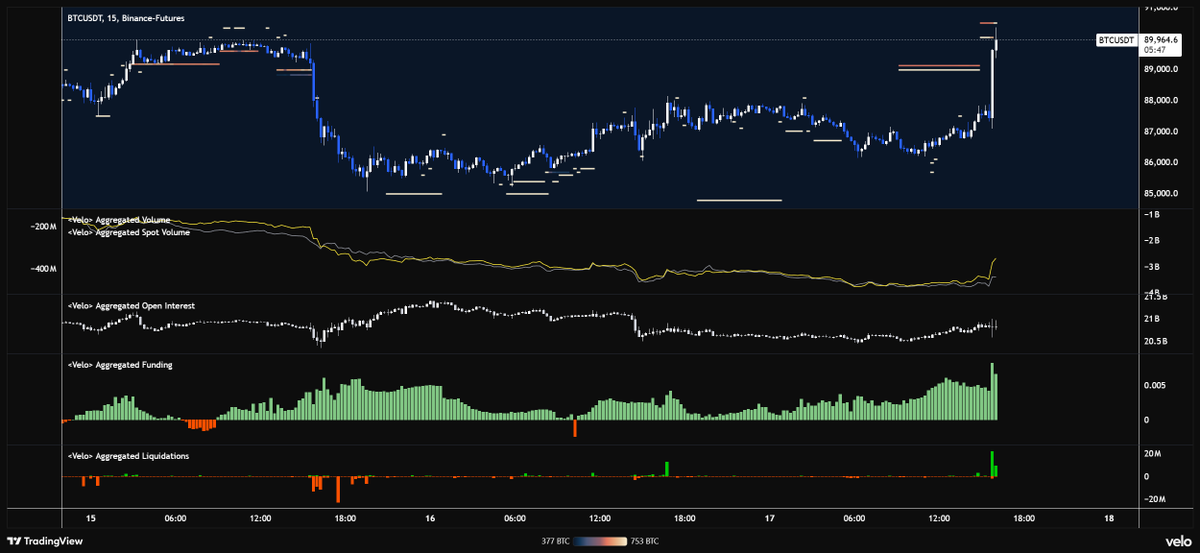Image resolution: width=1200 pixels, height=553 pixels.
Task: Click the -20M liquidations axis label
Action: [1156, 500]
